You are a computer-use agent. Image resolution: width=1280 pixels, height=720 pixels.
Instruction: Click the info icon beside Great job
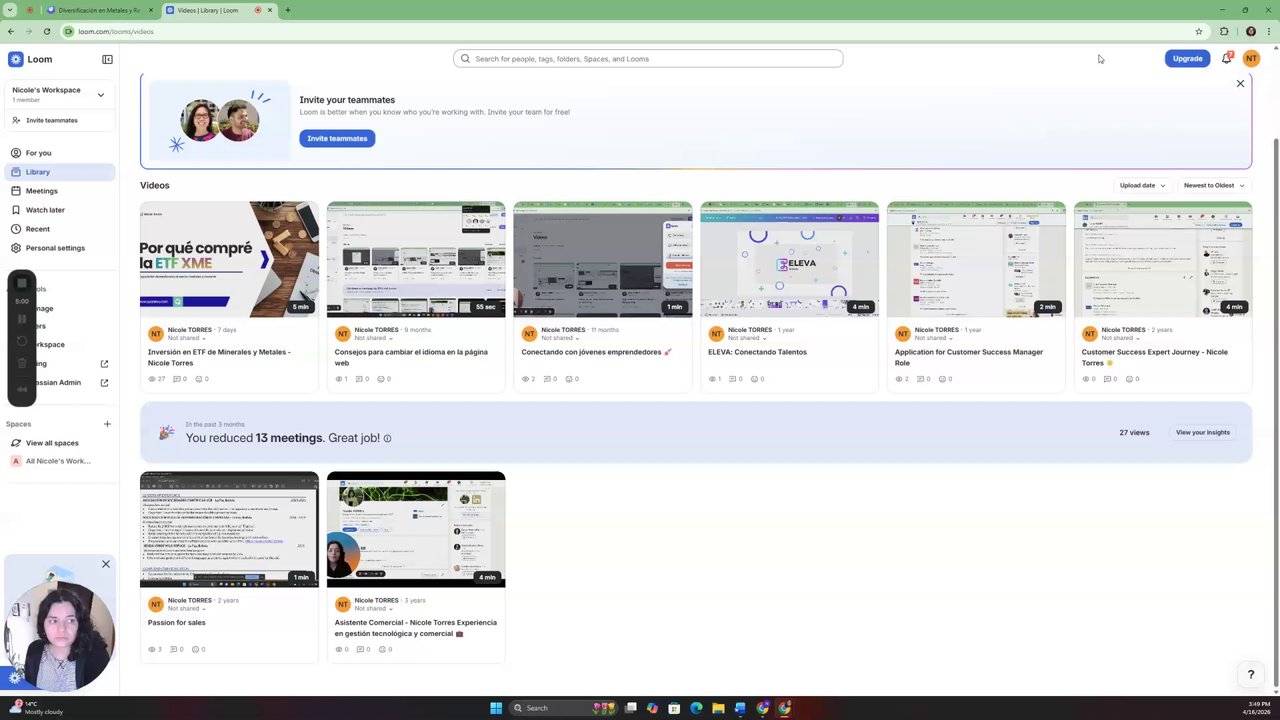pyautogui.click(x=387, y=438)
